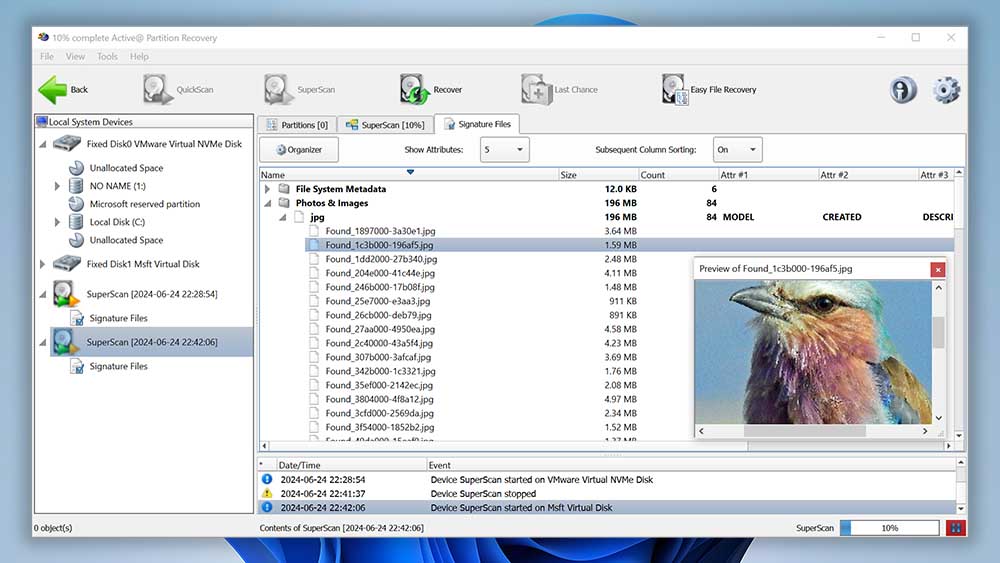Select Local Disk (C:)
This screenshot has height=563, width=1000.
click(117, 222)
